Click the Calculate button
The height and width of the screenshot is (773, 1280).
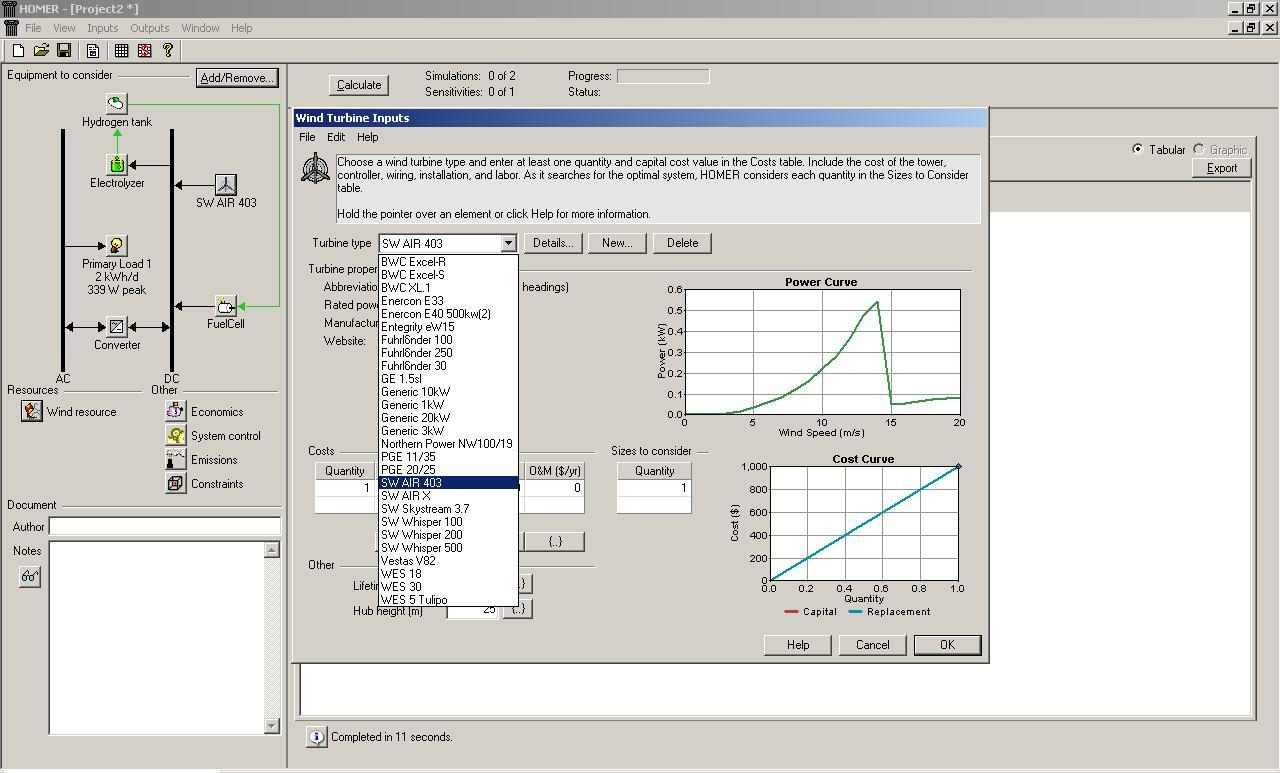(359, 85)
